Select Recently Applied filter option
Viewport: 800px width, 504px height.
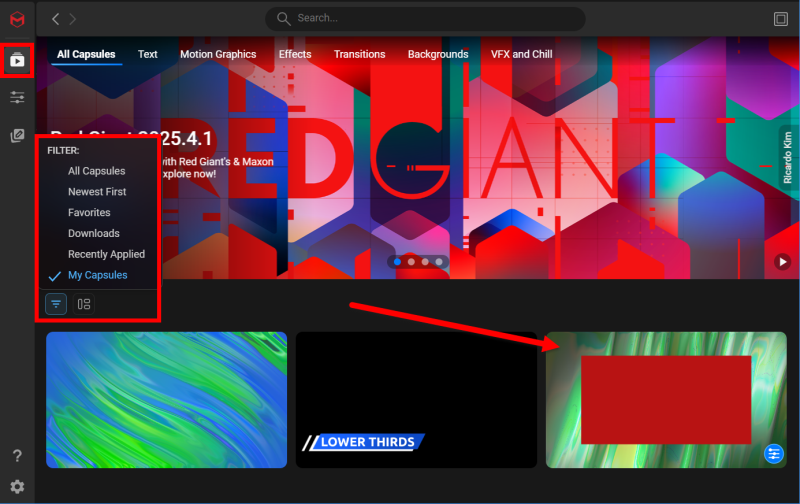(106, 254)
